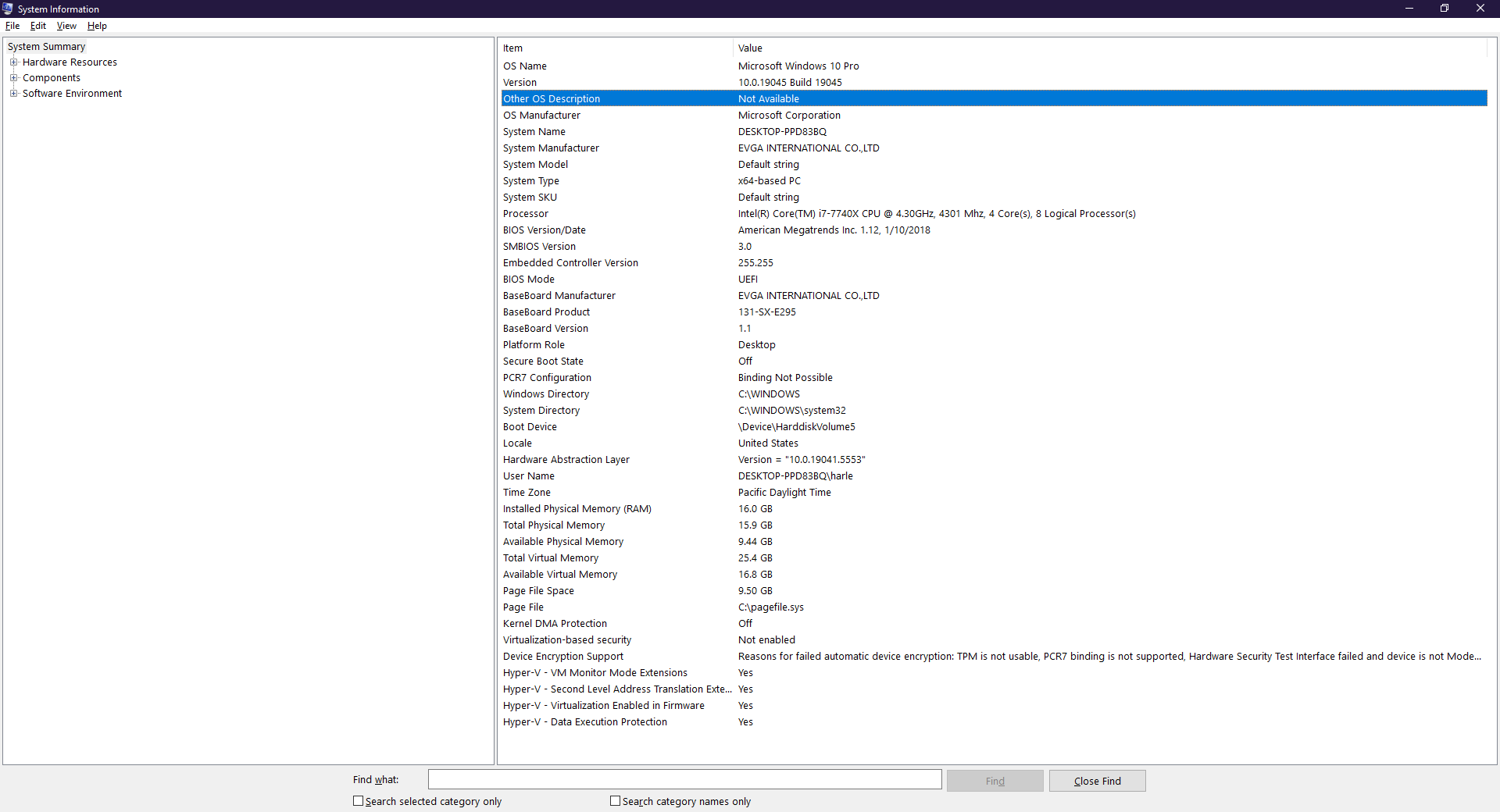Select the OS Name row
The width and height of the screenshot is (1500, 812).
coord(994,66)
